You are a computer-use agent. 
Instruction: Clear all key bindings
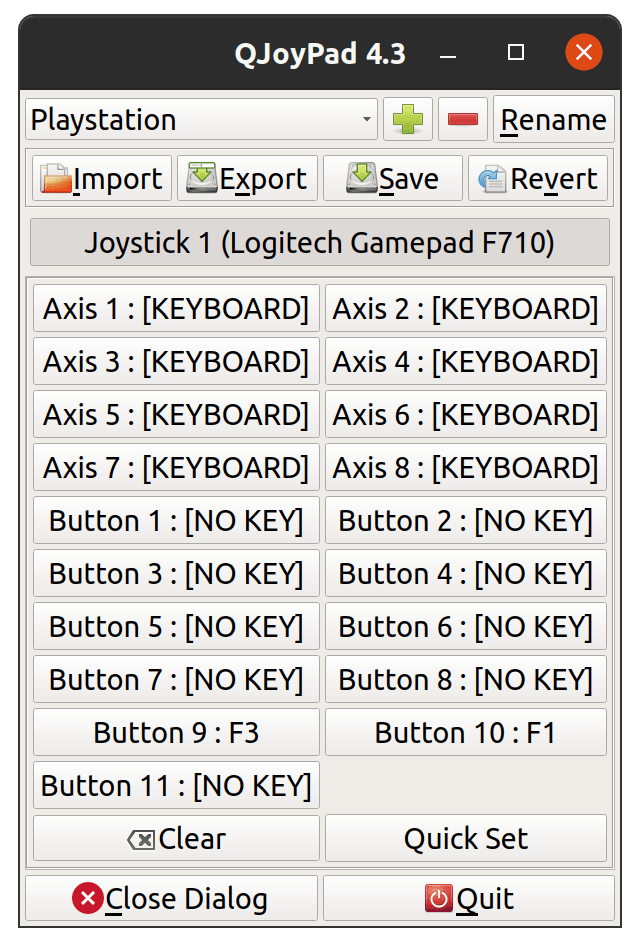[176, 838]
